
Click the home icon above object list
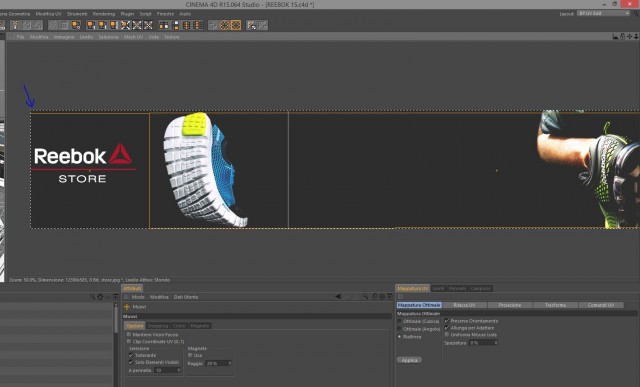[100, 297]
